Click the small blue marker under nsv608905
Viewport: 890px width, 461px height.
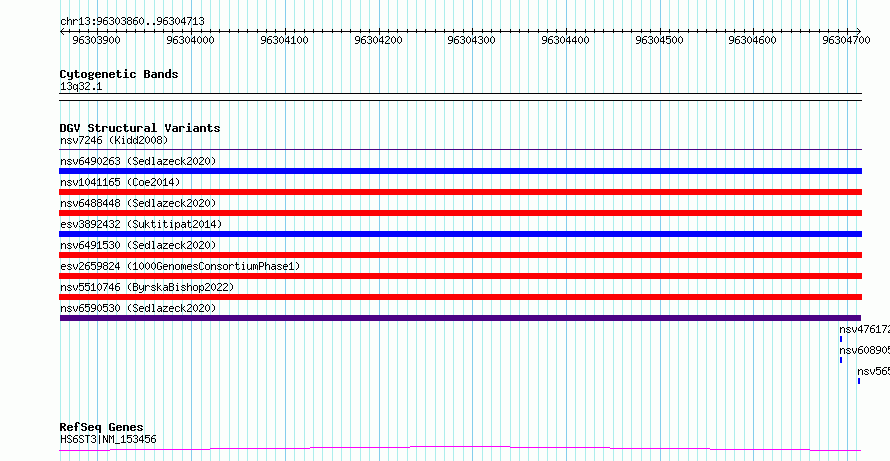[x=841, y=360]
